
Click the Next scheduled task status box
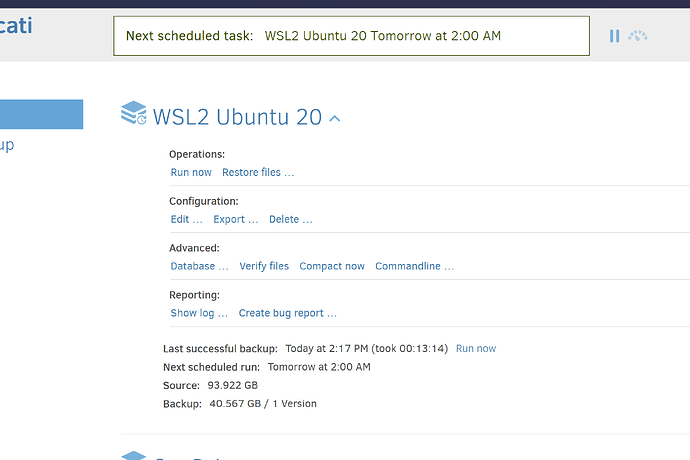tap(351, 36)
